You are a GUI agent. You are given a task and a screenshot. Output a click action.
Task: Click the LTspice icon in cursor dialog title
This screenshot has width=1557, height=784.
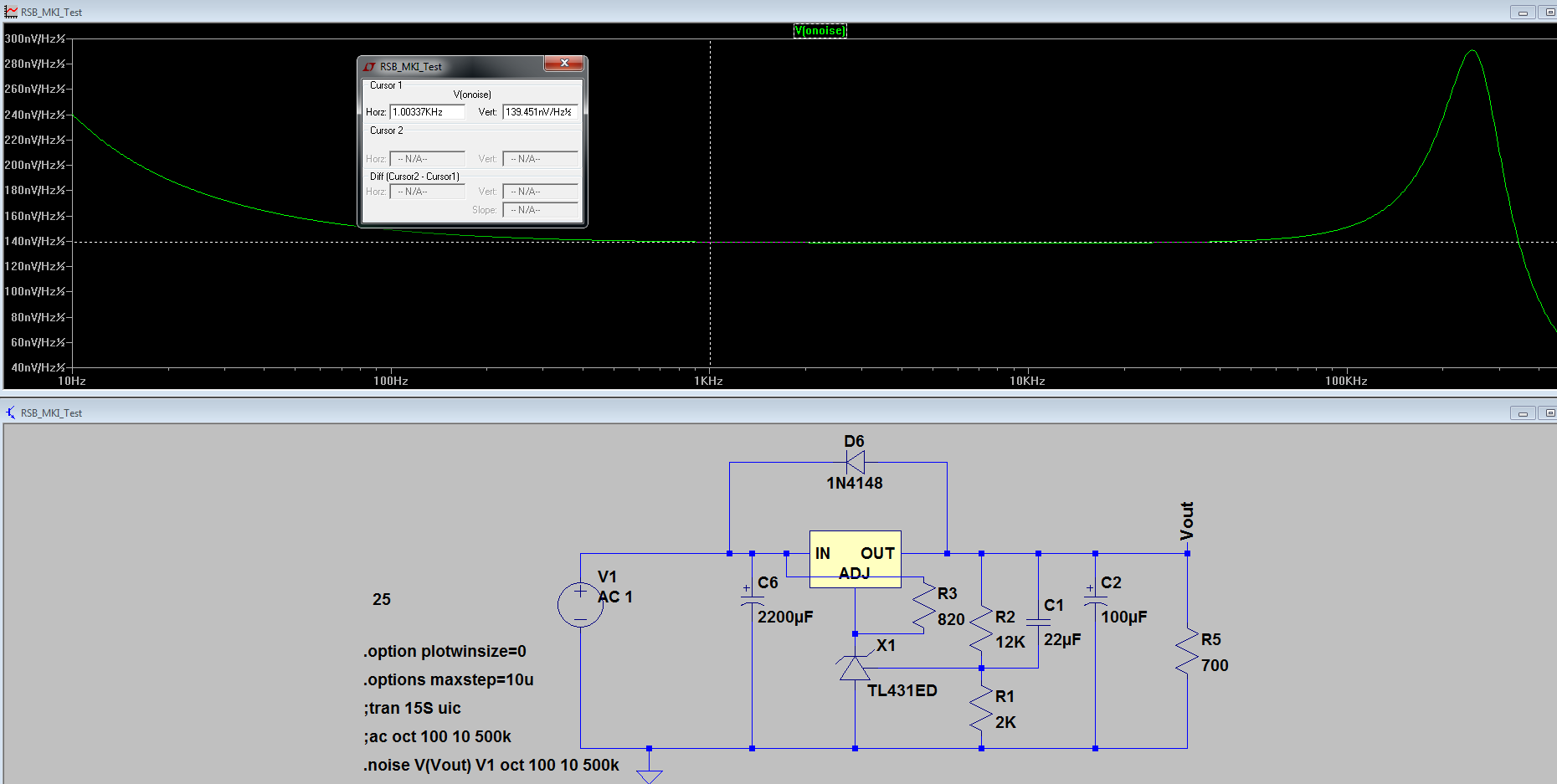click(369, 67)
